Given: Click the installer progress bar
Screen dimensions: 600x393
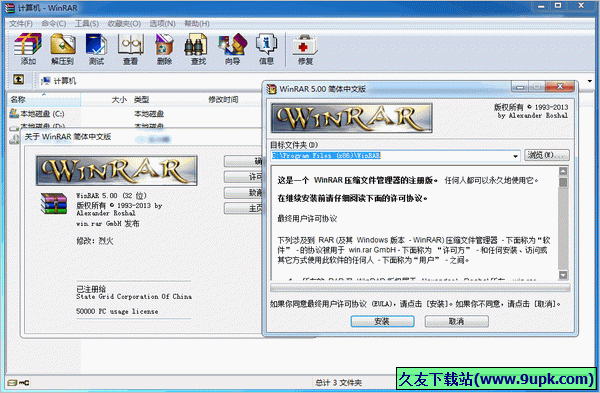Looking at the screenshot, I should pyautogui.click(x=420, y=288).
